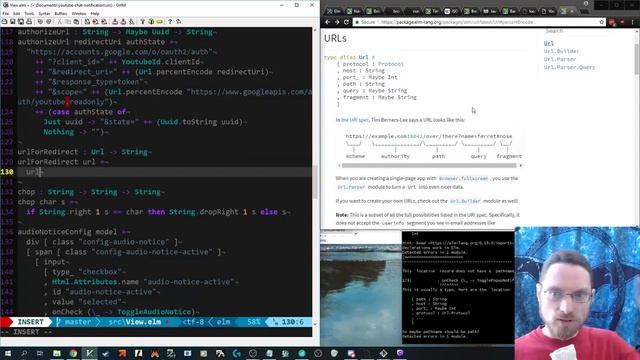Click the URLs heading on docs page
The width and height of the screenshot is (640, 360).
pyautogui.click(x=335, y=38)
